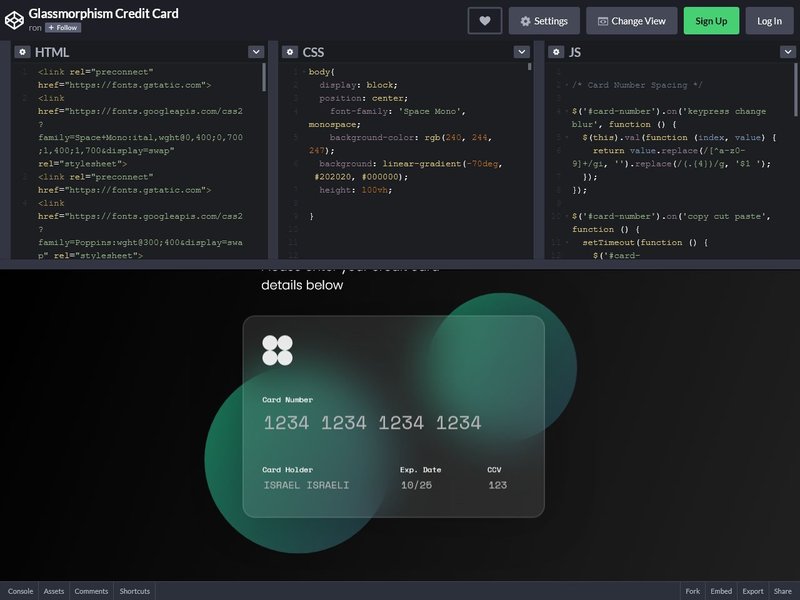The height and width of the screenshot is (600, 800).
Task: Click the '/* Card Number Spacing */' comment
Action: click(637, 85)
